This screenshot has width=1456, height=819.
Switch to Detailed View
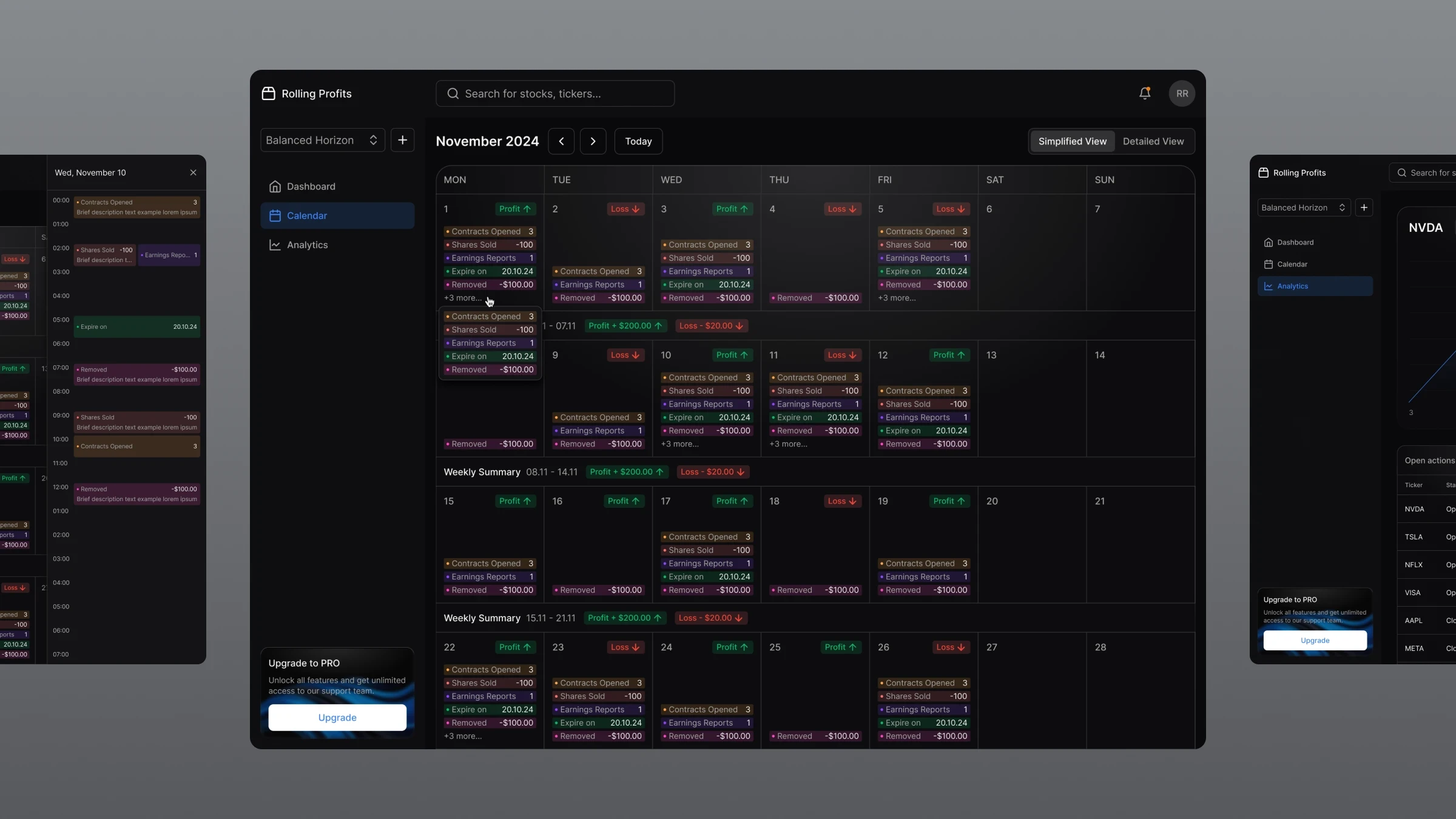click(x=1153, y=141)
